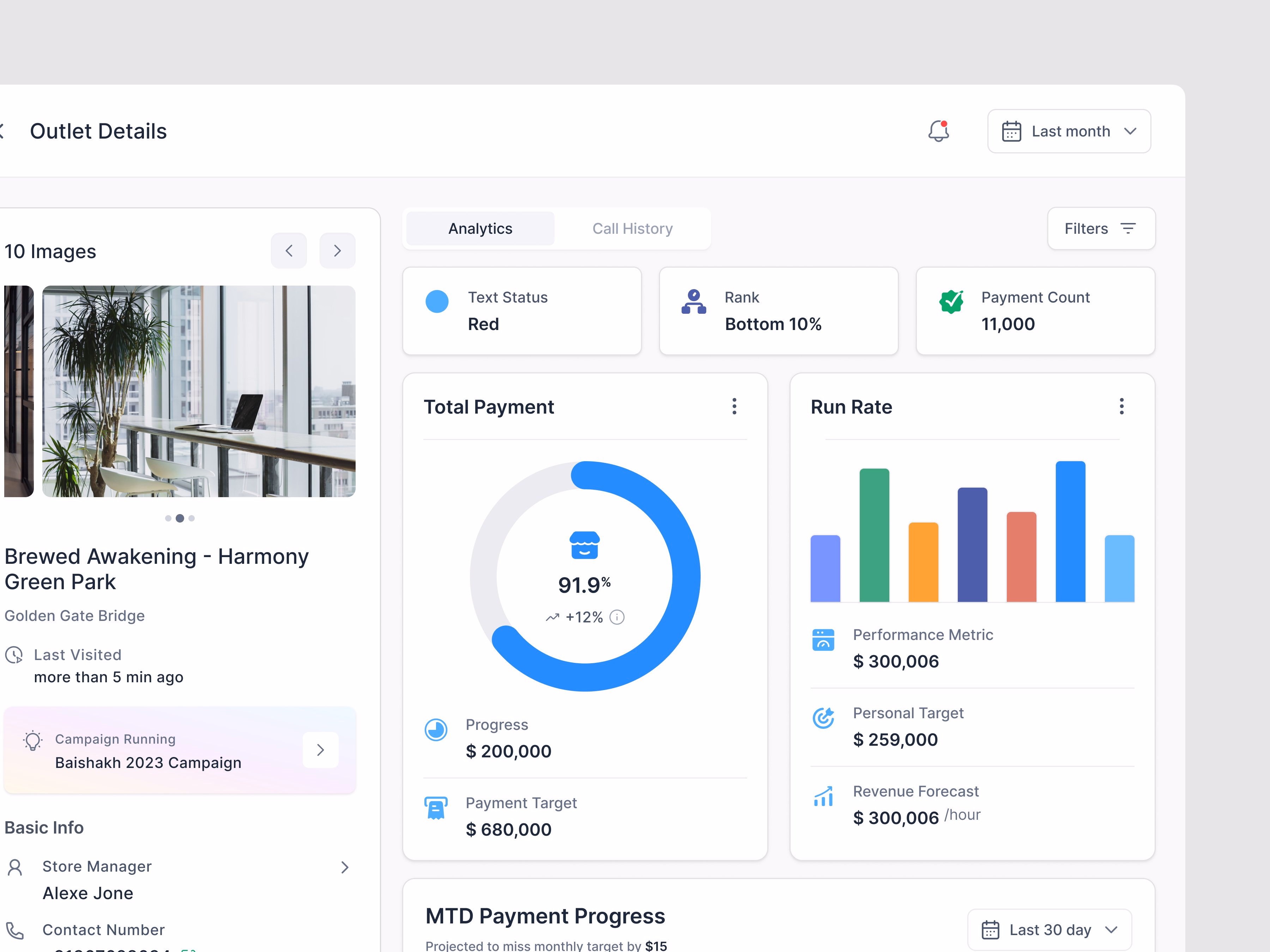Click the 91.9% value in donut
Viewport: 1270px width, 952px height.
(584, 585)
